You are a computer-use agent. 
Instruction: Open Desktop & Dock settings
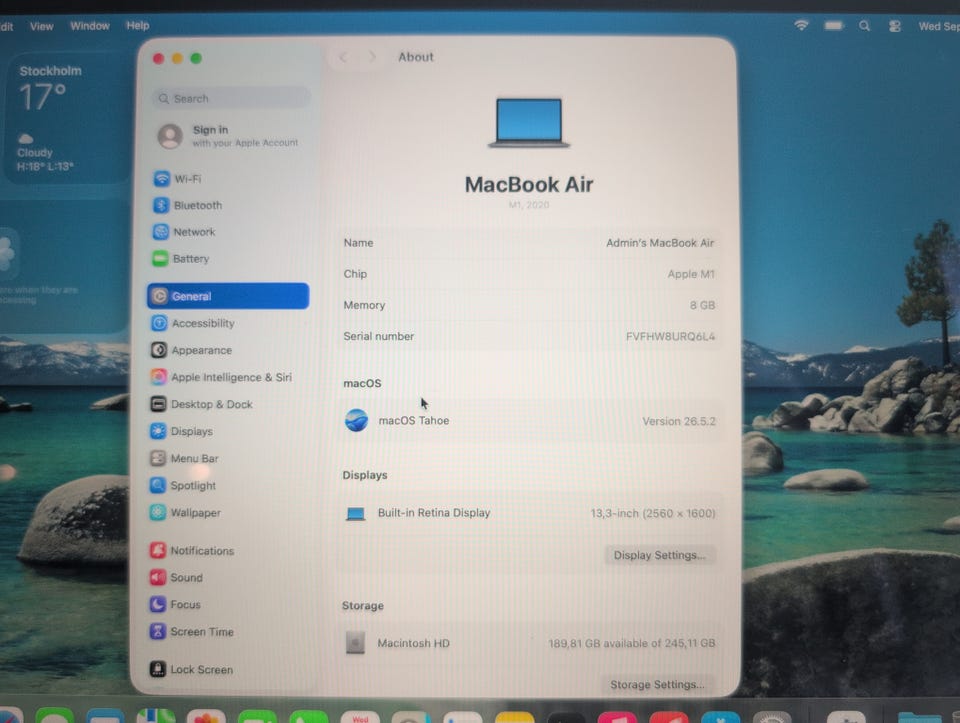[x=228, y=404]
